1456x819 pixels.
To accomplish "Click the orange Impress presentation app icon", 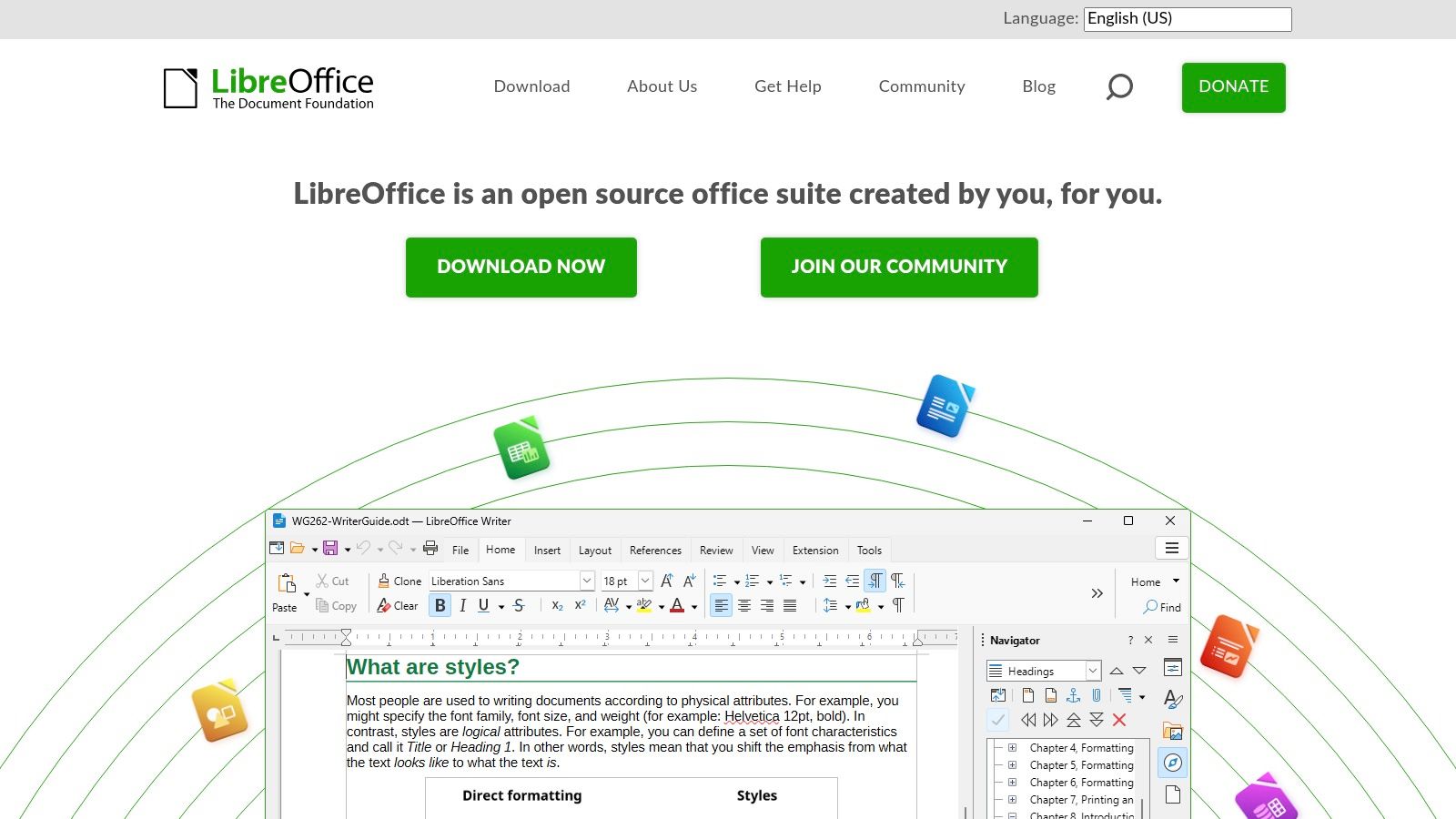I will 1229,647.
